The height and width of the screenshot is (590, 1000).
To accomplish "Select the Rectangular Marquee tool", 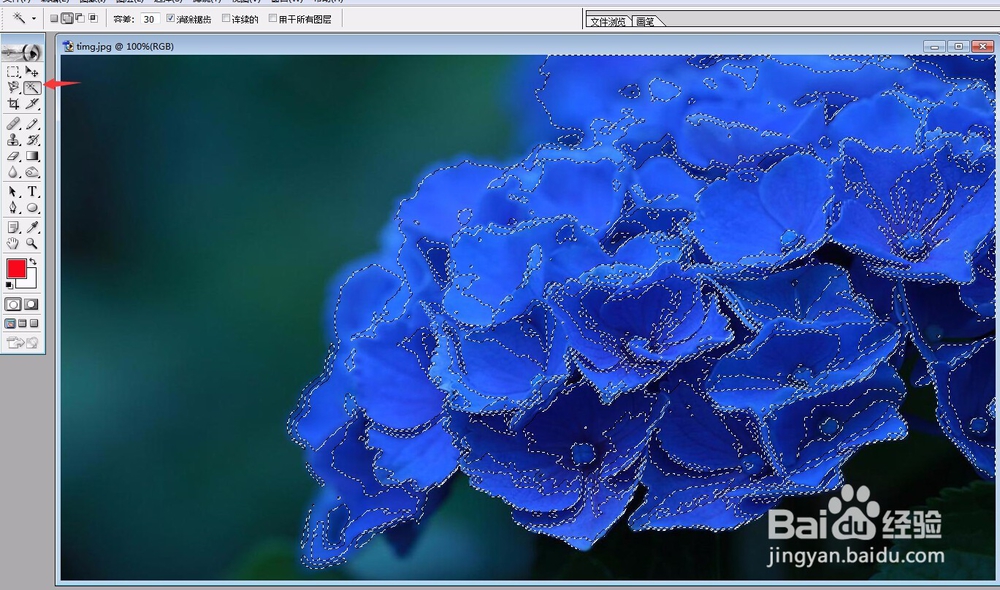I will (x=13, y=71).
